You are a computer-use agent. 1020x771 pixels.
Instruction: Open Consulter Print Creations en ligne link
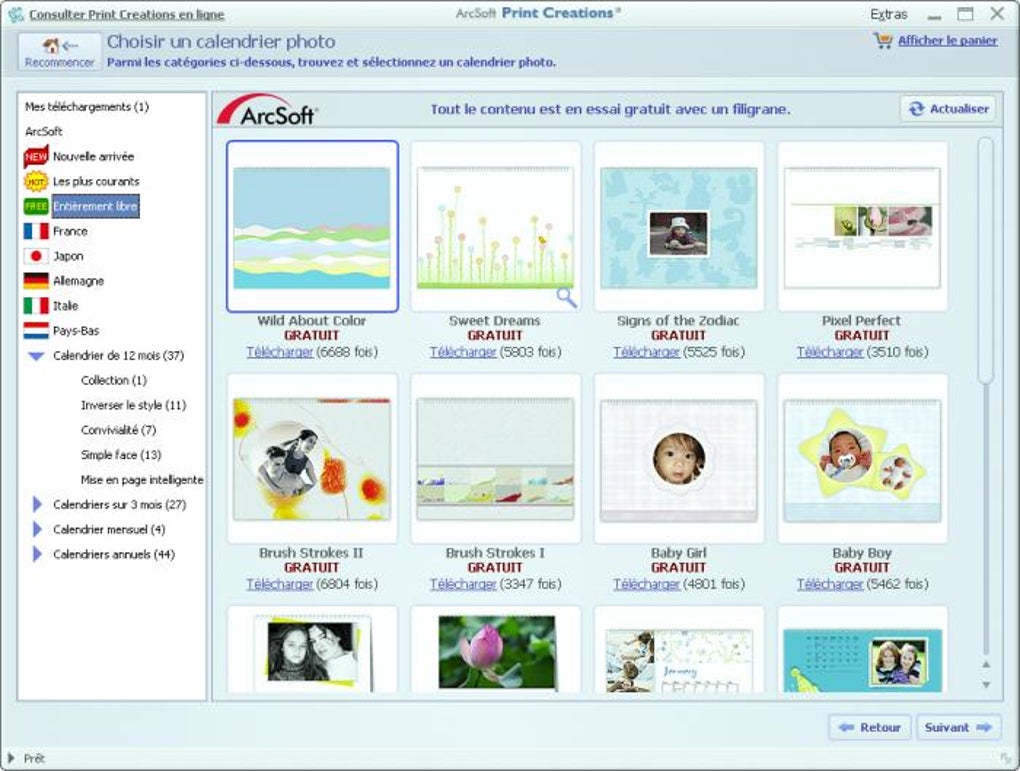tap(126, 14)
